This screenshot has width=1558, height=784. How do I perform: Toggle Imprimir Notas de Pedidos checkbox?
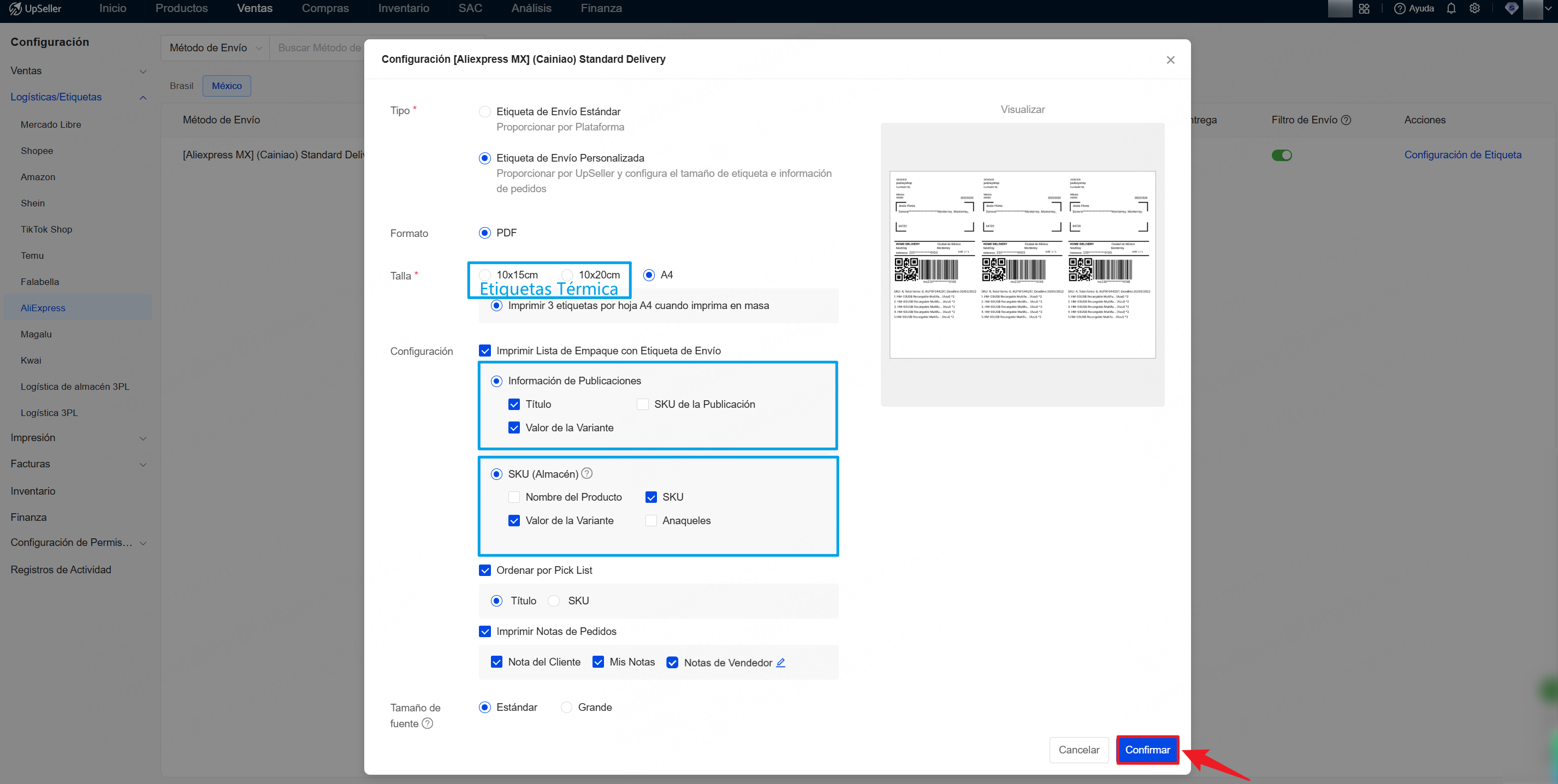point(484,631)
